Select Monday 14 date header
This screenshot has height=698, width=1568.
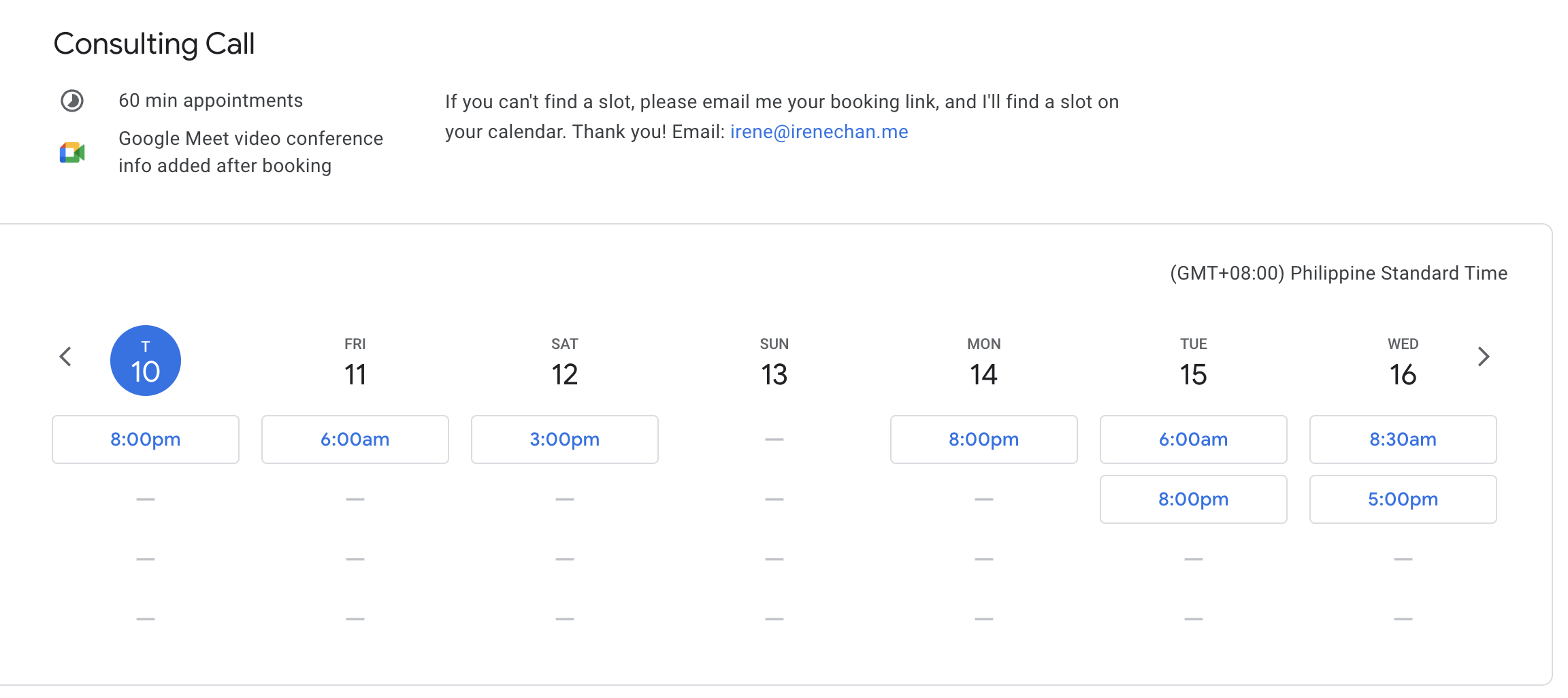click(984, 363)
